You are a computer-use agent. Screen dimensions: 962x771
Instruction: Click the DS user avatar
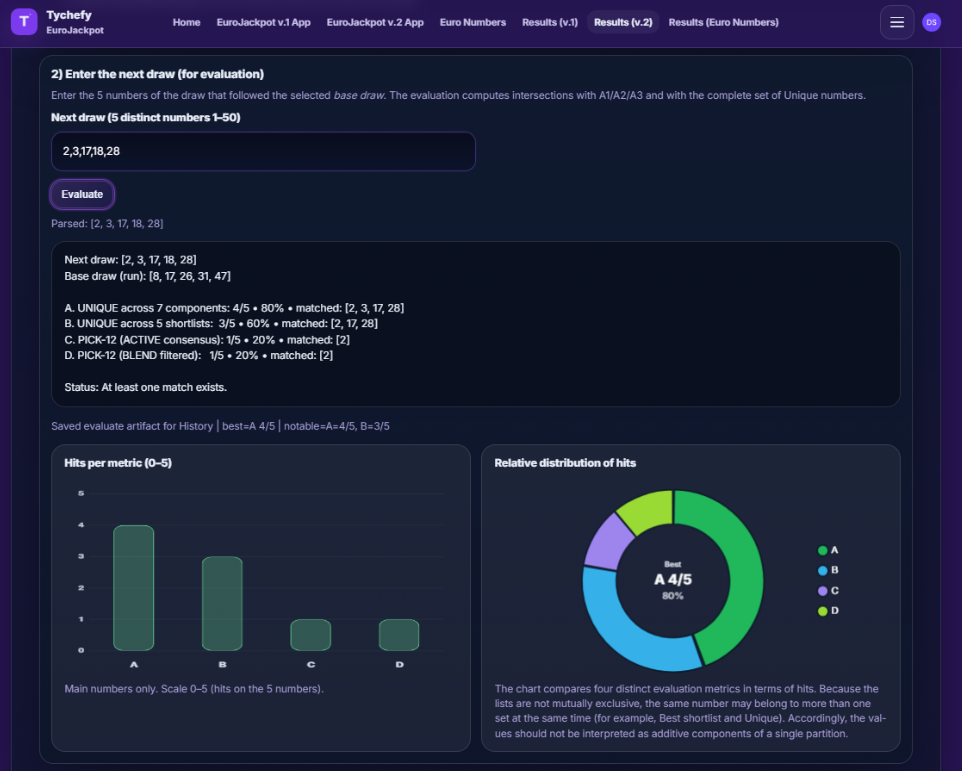(x=931, y=22)
